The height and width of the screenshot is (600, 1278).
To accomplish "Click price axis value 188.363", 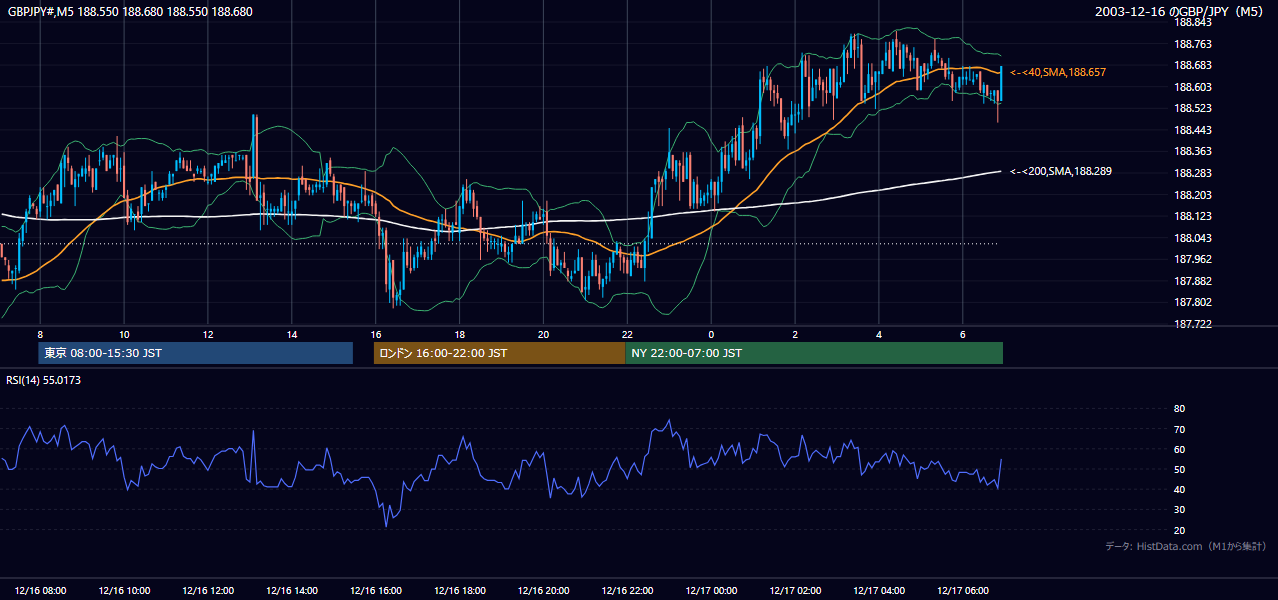I will click(x=1192, y=152).
